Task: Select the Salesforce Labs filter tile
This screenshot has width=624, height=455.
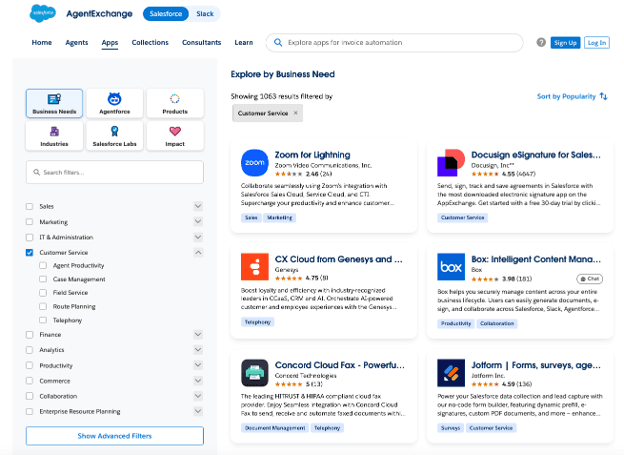Action: pyautogui.click(x=115, y=136)
